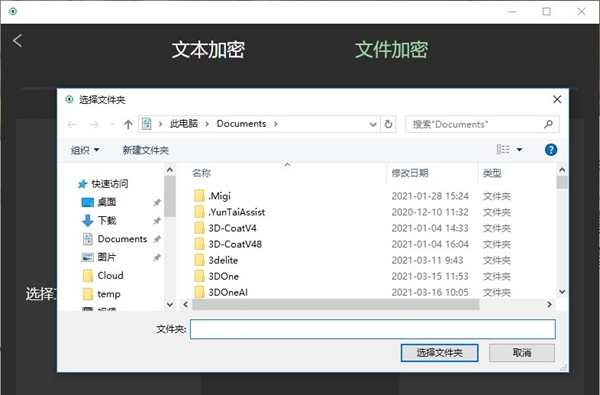Go up one folder level

[x=128, y=124]
